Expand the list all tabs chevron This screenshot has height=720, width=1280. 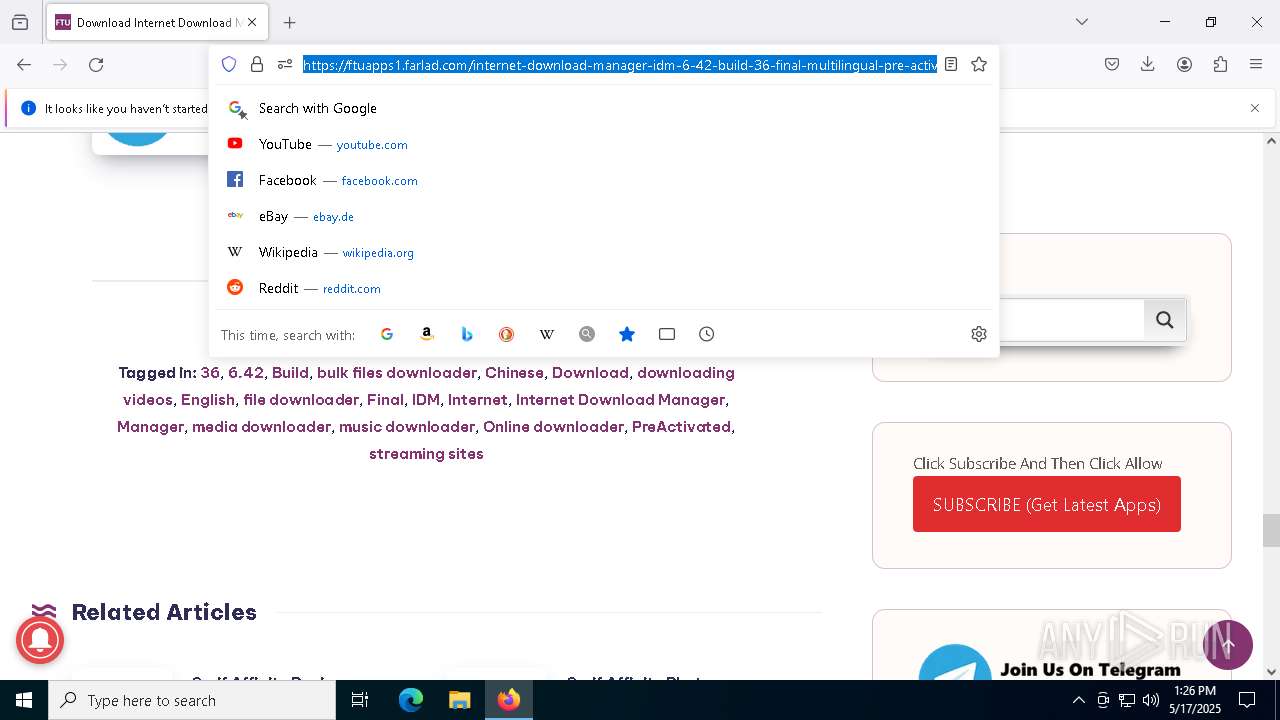pos(1082,22)
